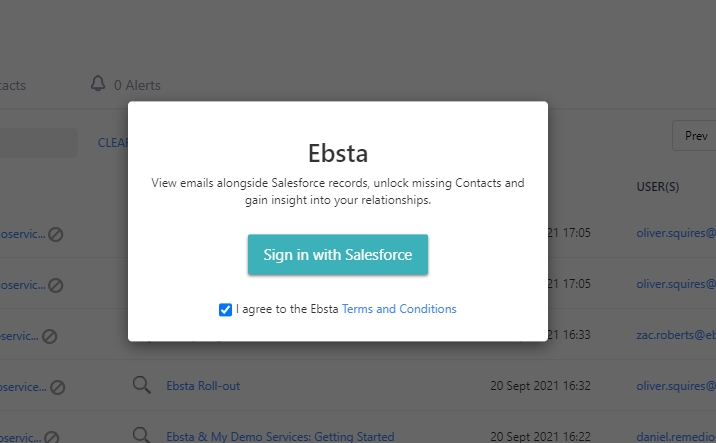
Task: Click the blocked icon in the topmost email row
Action: (x=56, y=234)
